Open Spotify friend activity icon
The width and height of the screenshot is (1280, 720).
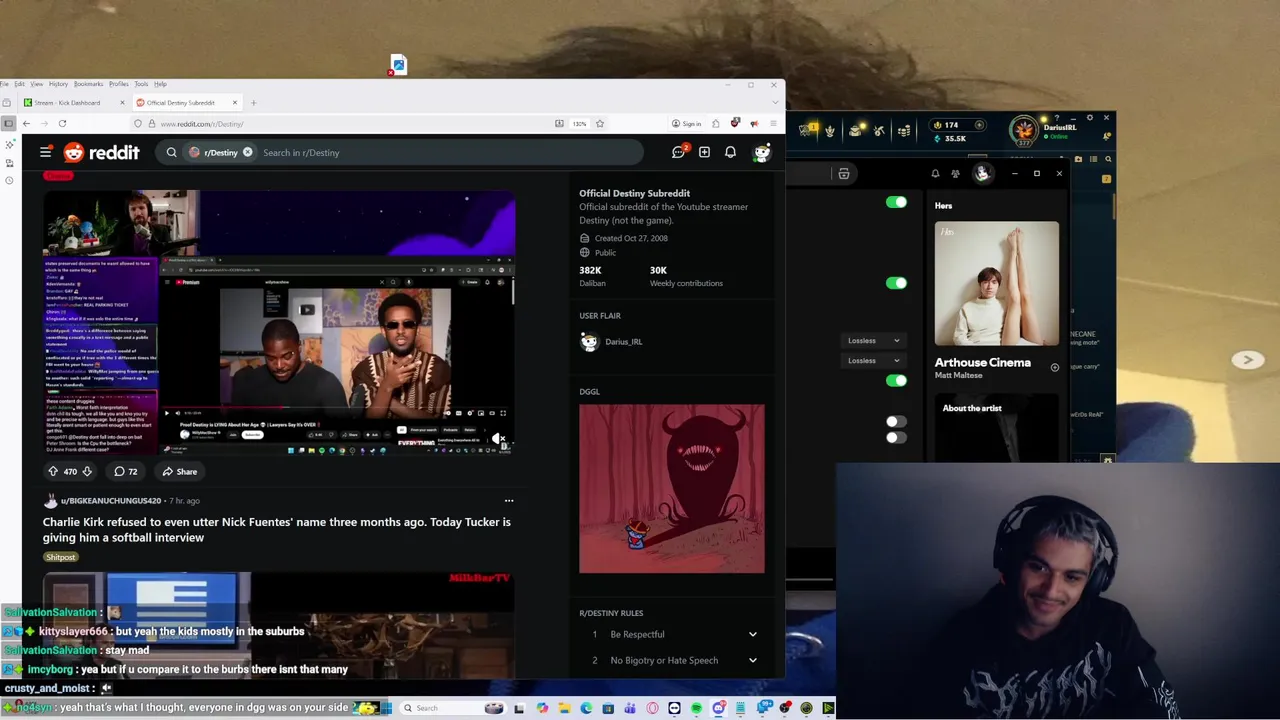coord(956,173)
